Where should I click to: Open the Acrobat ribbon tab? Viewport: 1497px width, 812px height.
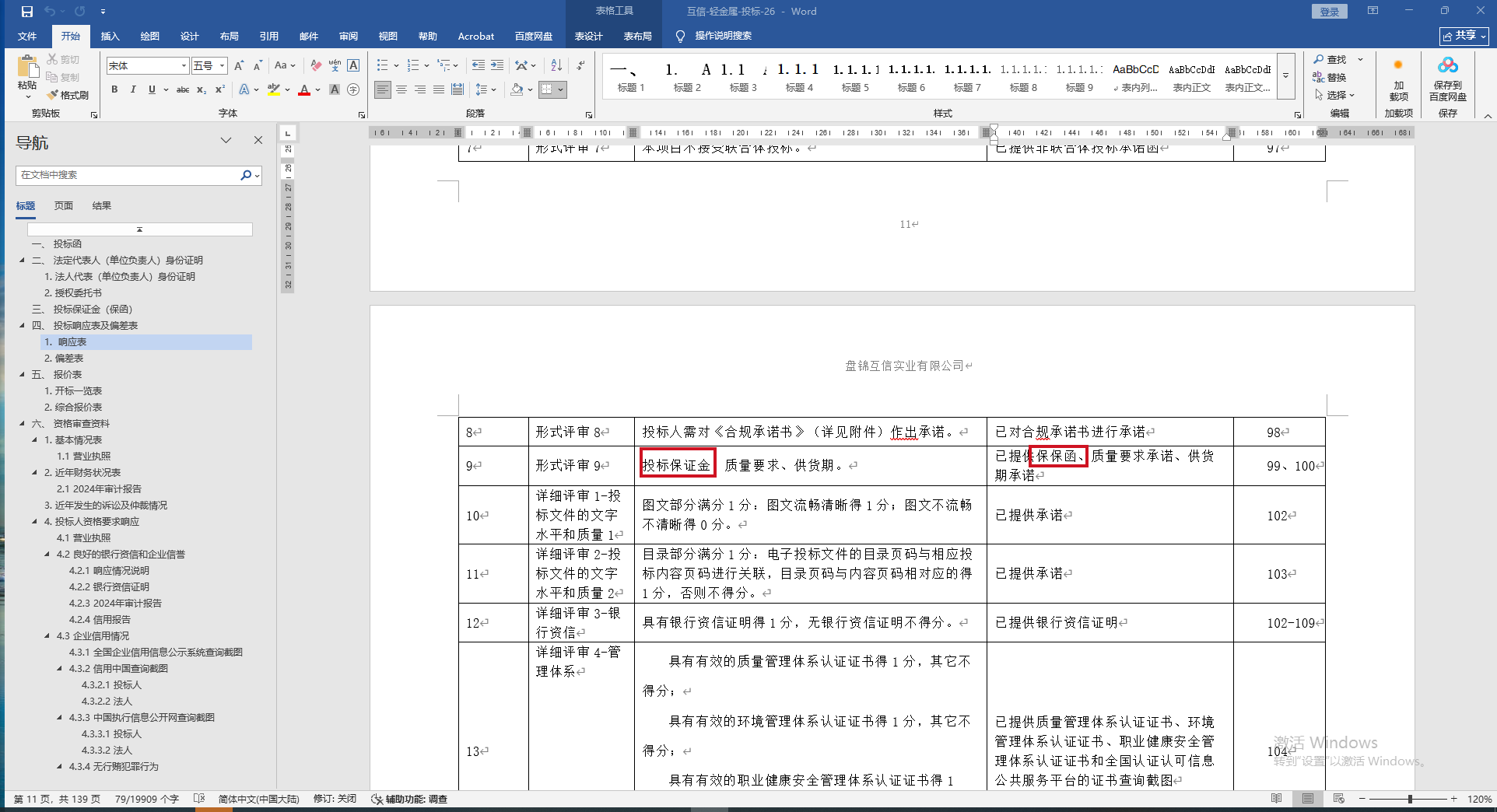pos(476,36)
